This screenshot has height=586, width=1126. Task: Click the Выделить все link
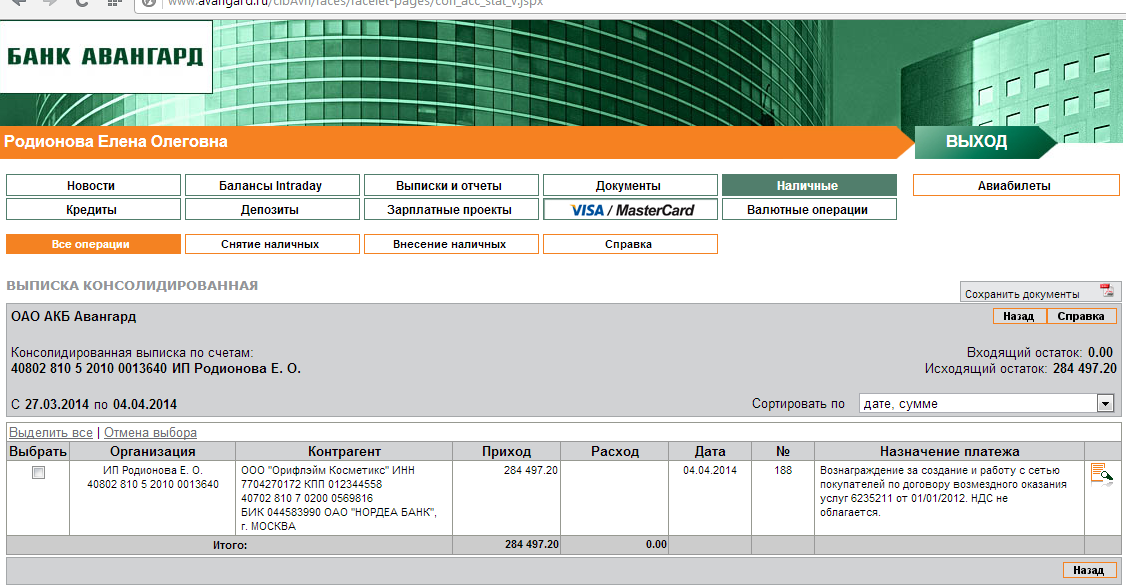pos(50,433)
